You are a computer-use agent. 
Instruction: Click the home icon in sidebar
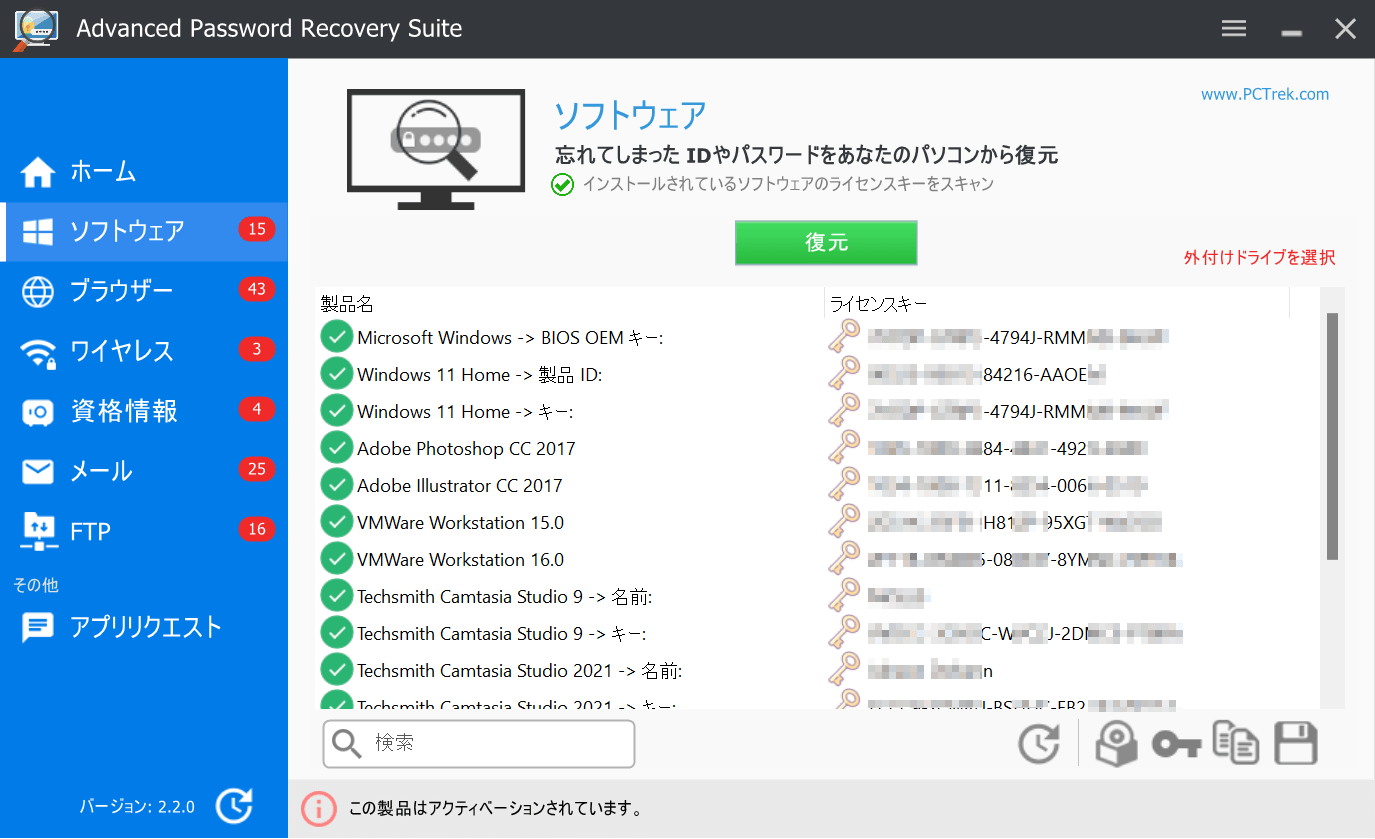point(38,171)
